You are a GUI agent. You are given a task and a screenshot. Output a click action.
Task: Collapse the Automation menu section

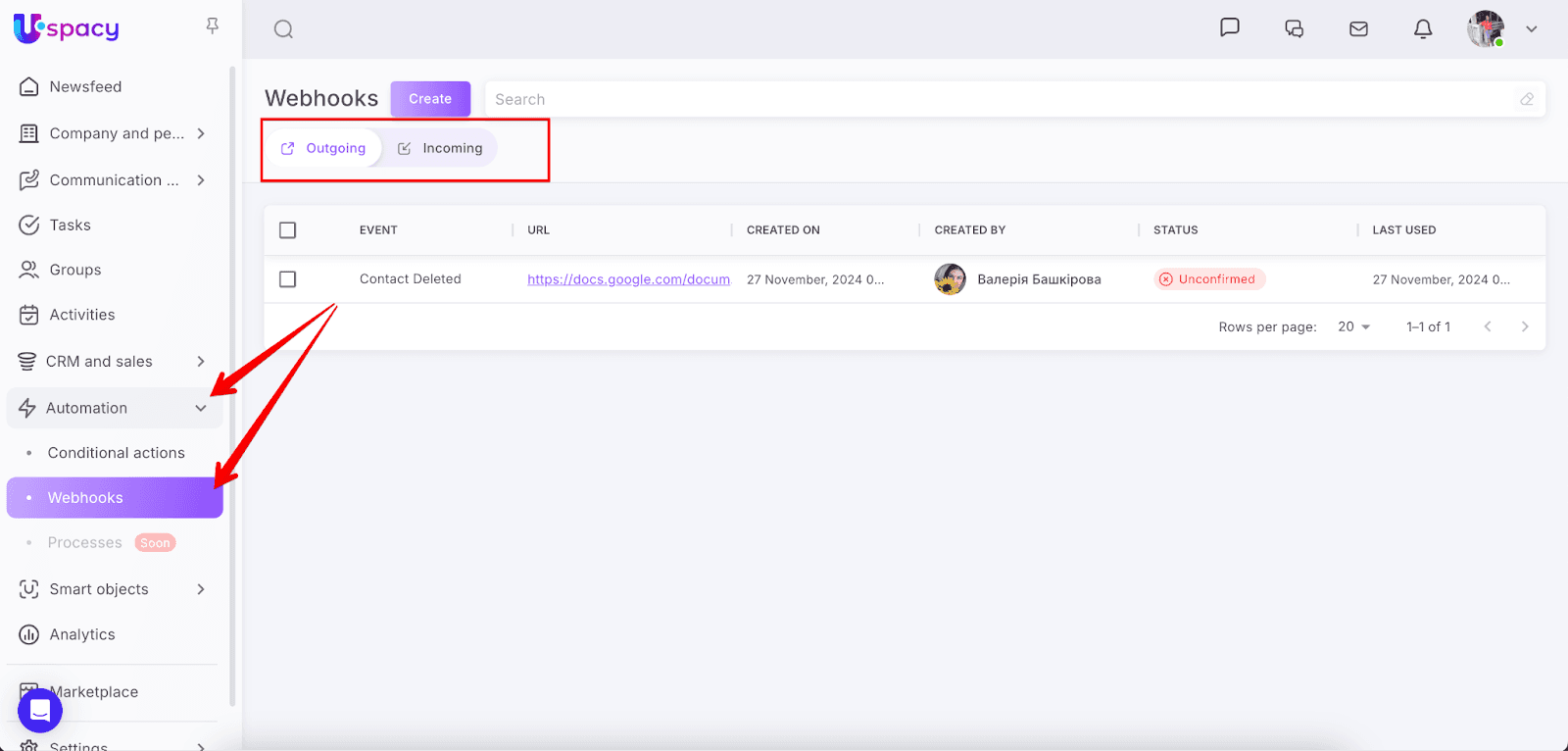coord(201,408)
